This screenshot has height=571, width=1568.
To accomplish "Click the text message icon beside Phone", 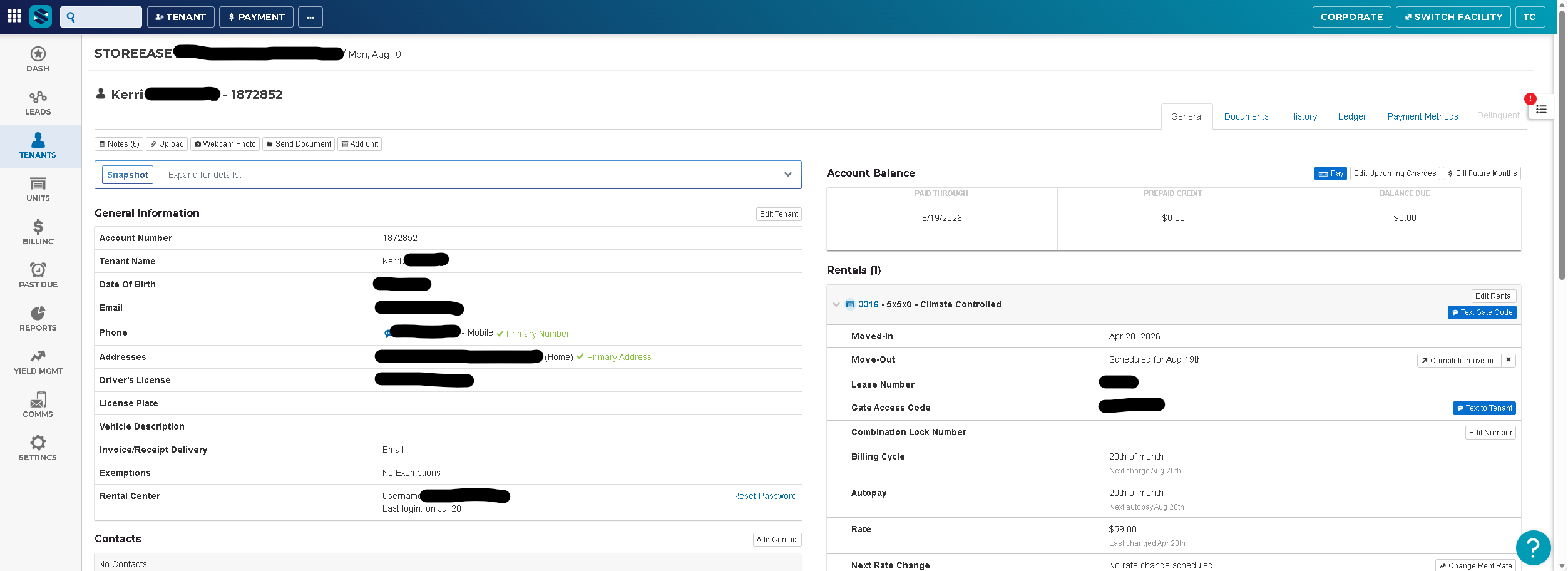I will pos(387,334).
